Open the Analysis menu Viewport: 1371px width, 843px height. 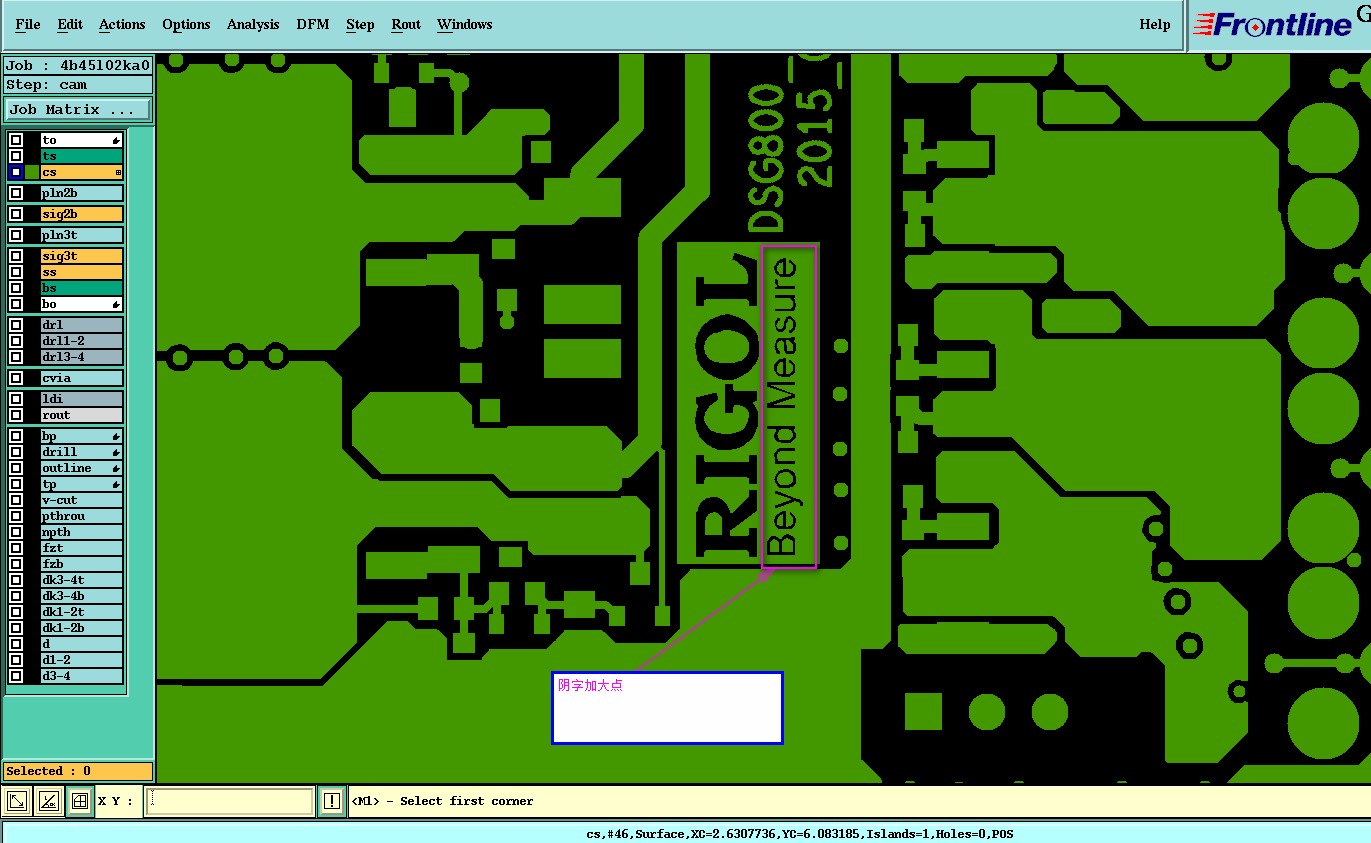pos(253,24)
